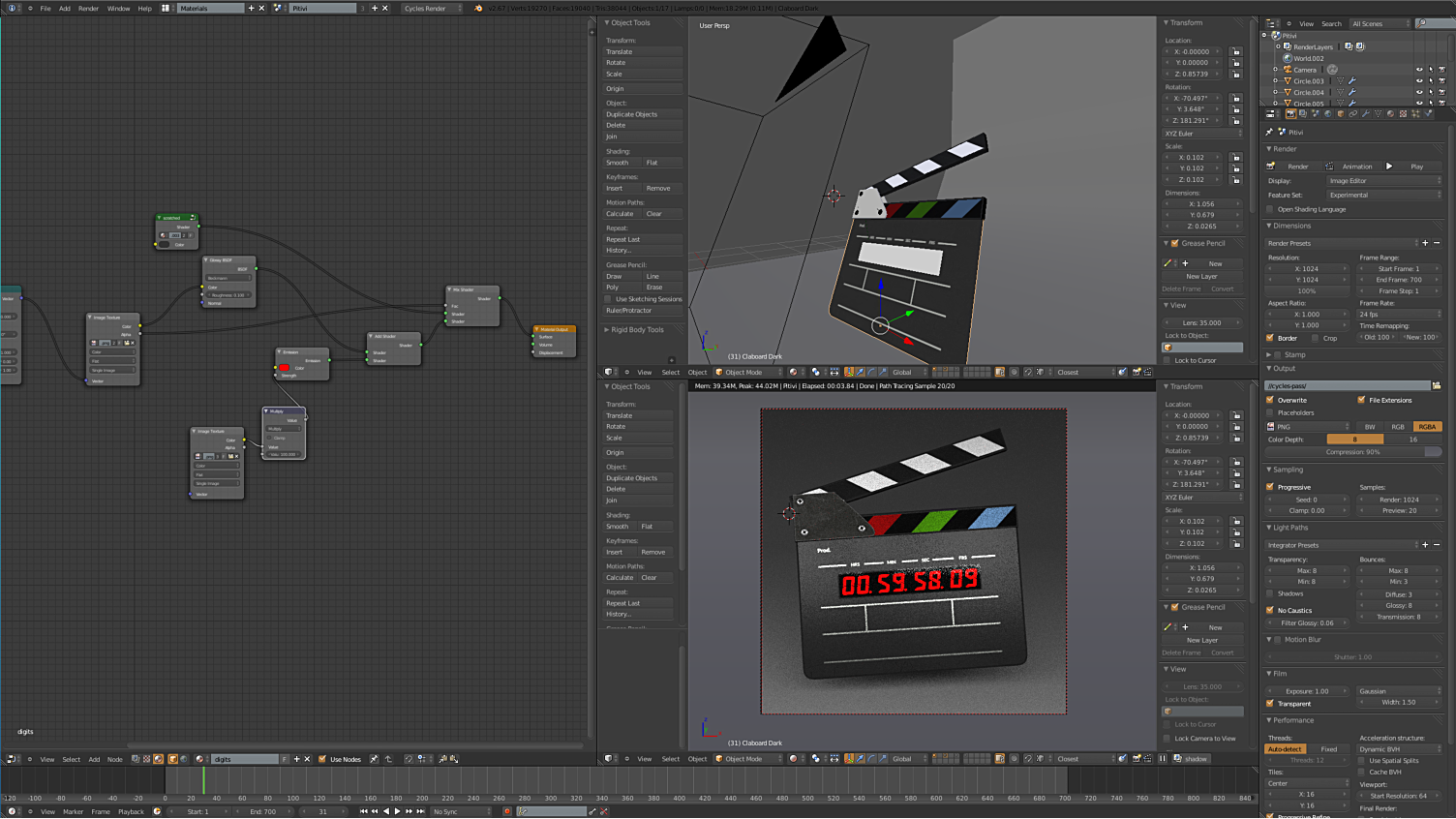1456x819 pixels.
Task: Click the Material properties tab icon
Action: tap(1391, 114)
